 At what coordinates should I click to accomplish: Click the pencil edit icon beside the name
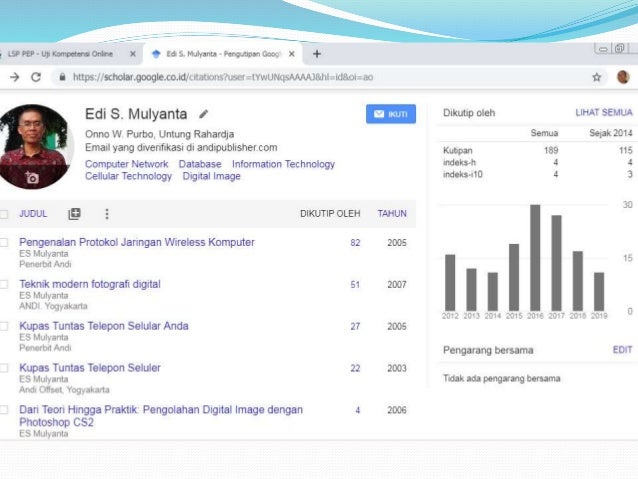[203, 114]
